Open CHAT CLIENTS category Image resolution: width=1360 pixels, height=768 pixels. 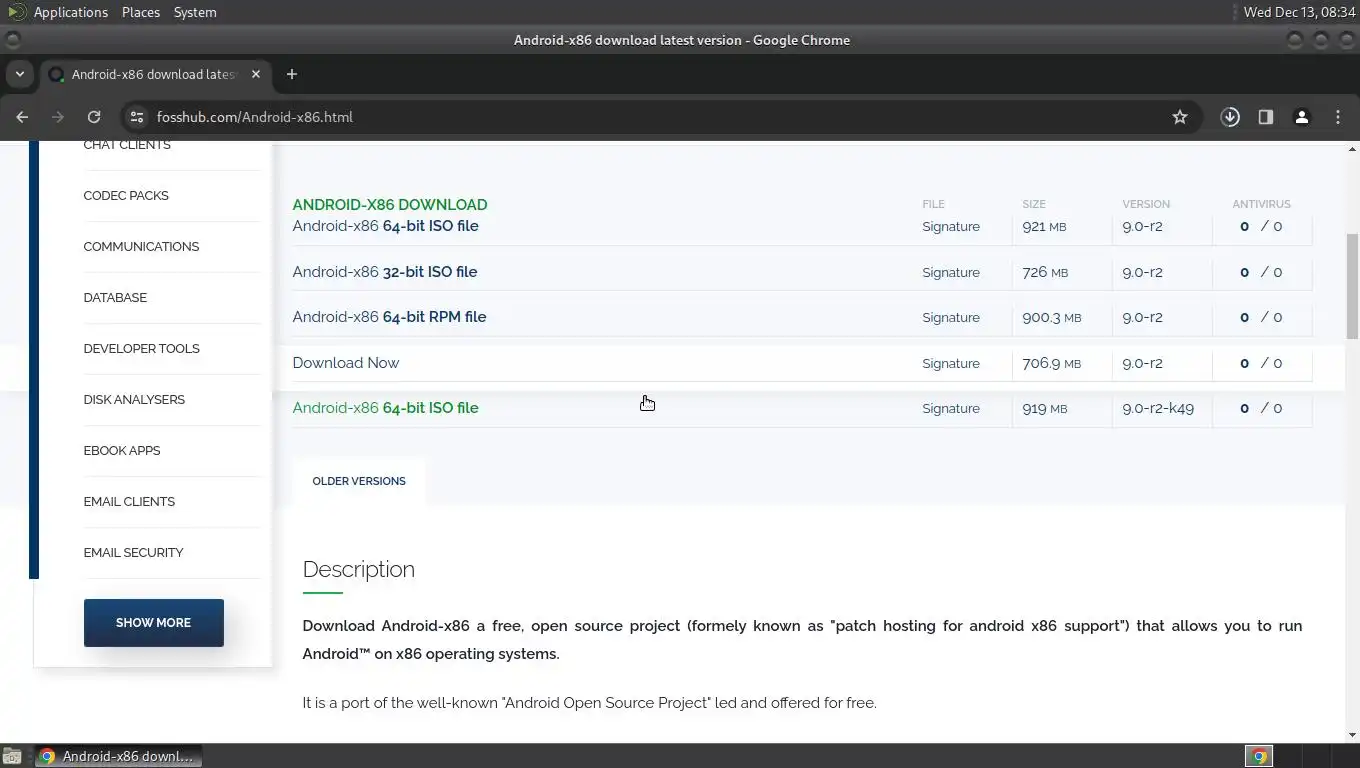[127, 145]
